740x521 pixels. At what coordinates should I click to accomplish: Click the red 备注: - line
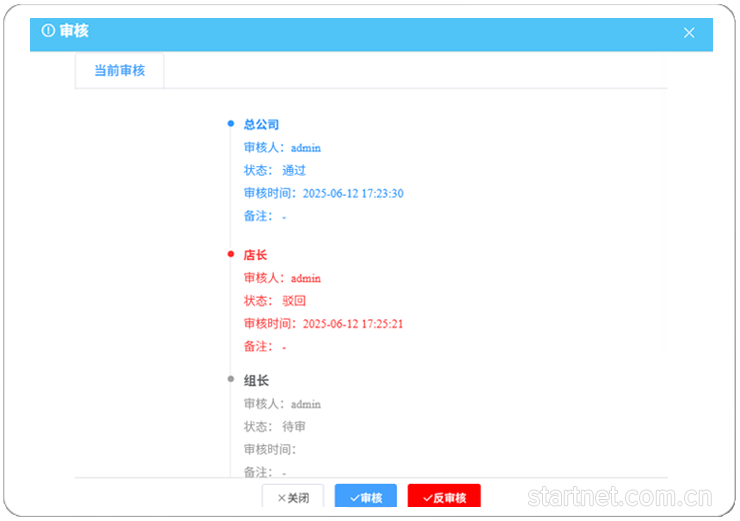(x=265, y=346)
